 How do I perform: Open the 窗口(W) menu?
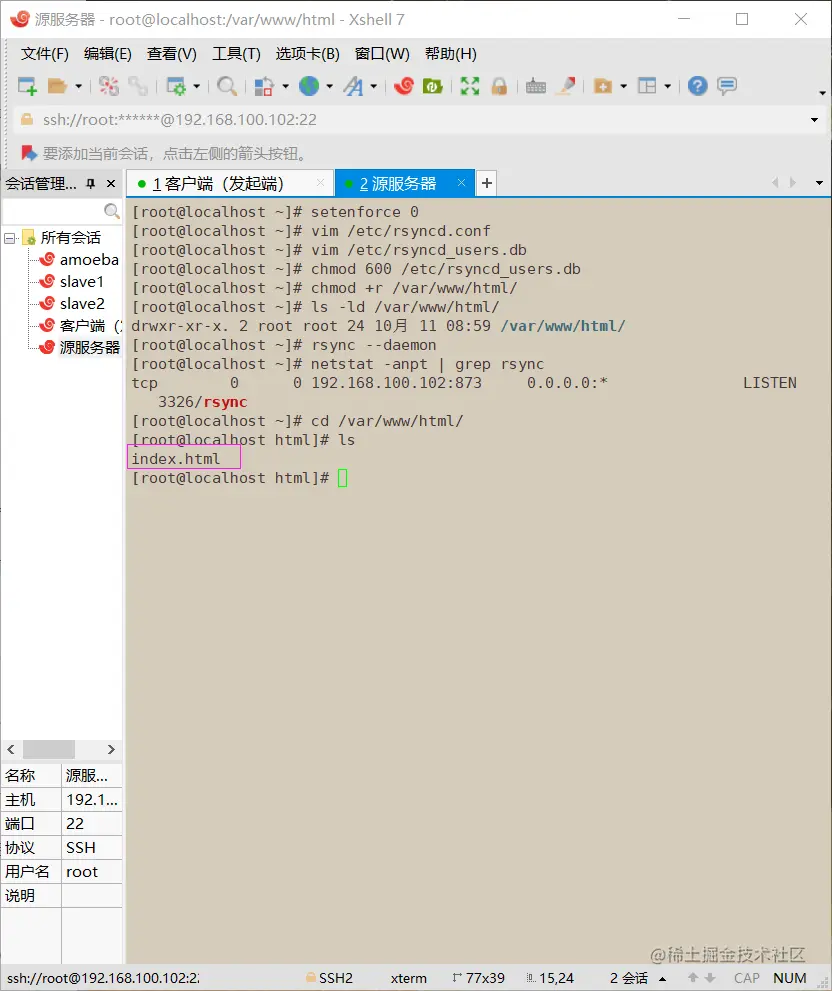(382, 54)
